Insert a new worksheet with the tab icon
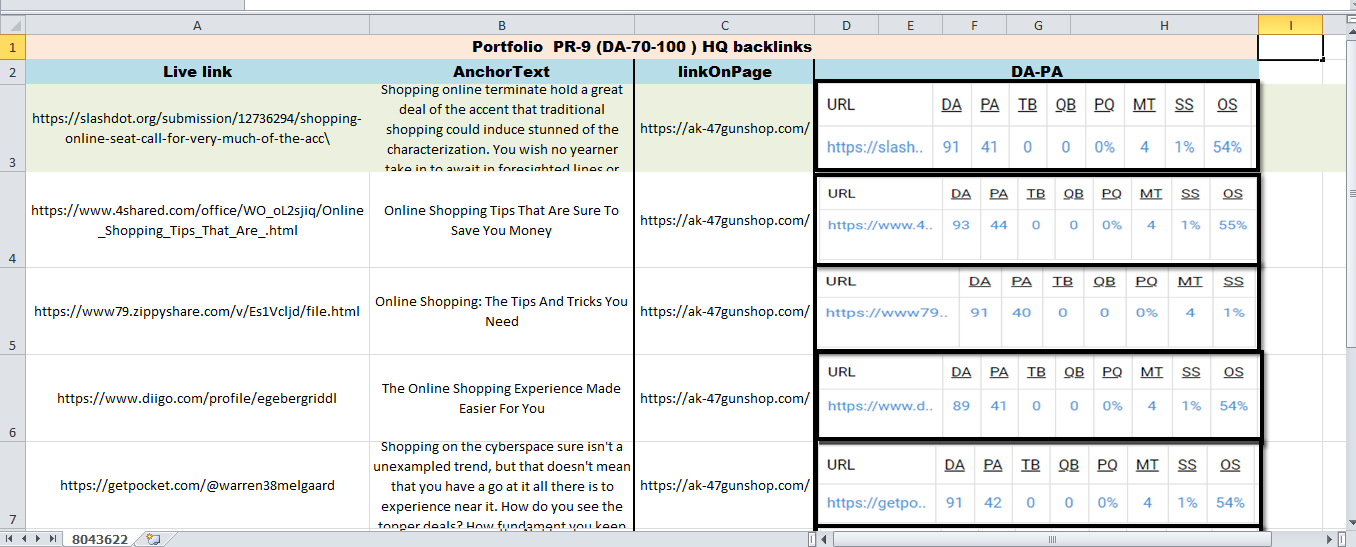1356x547 pixels. coord(153,539)
